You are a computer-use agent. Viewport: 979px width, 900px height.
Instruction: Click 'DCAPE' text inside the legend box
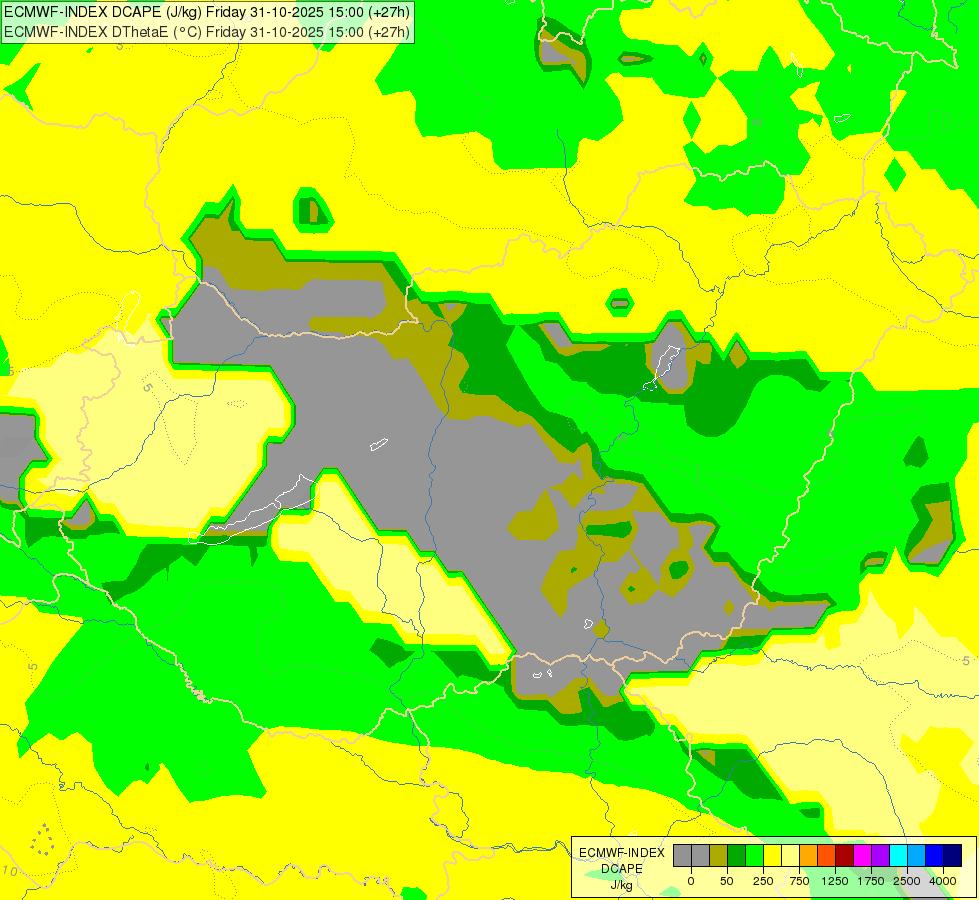pyautogui.click(x=622, y=869)
